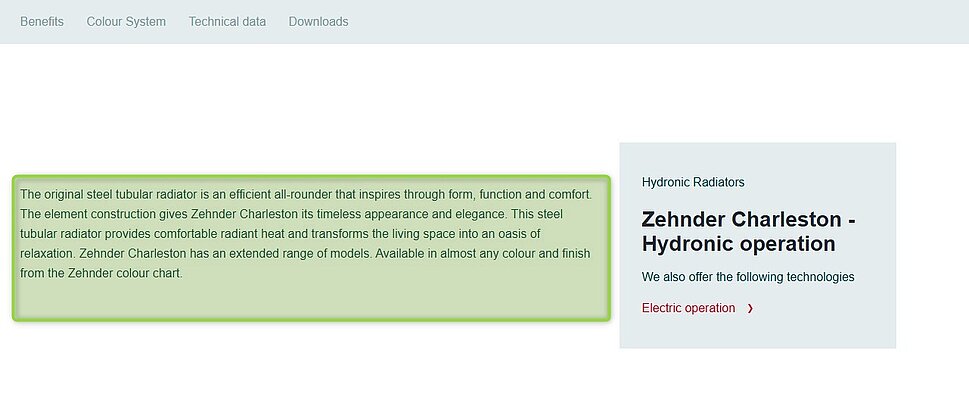This screenshot has width=969, height=416.
Task: Follow the Electric operation link
Action: click(688, 308)
